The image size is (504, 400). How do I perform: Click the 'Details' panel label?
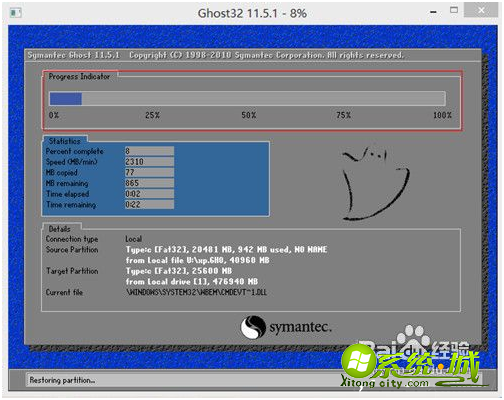(60, 229)
